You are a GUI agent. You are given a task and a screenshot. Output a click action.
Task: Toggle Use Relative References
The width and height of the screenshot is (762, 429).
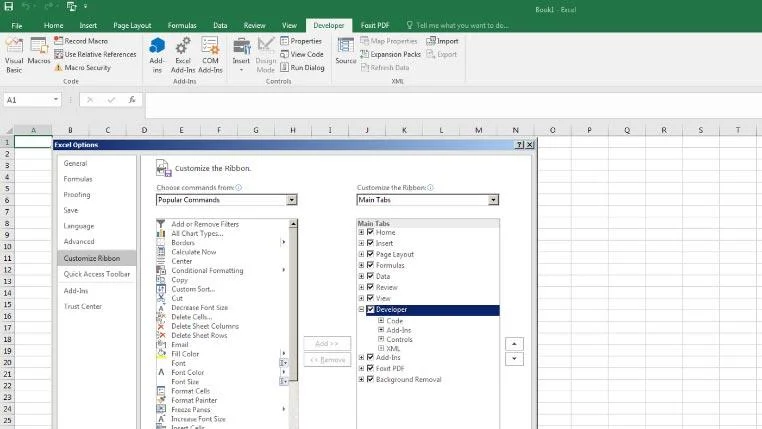tap(95, 54)
